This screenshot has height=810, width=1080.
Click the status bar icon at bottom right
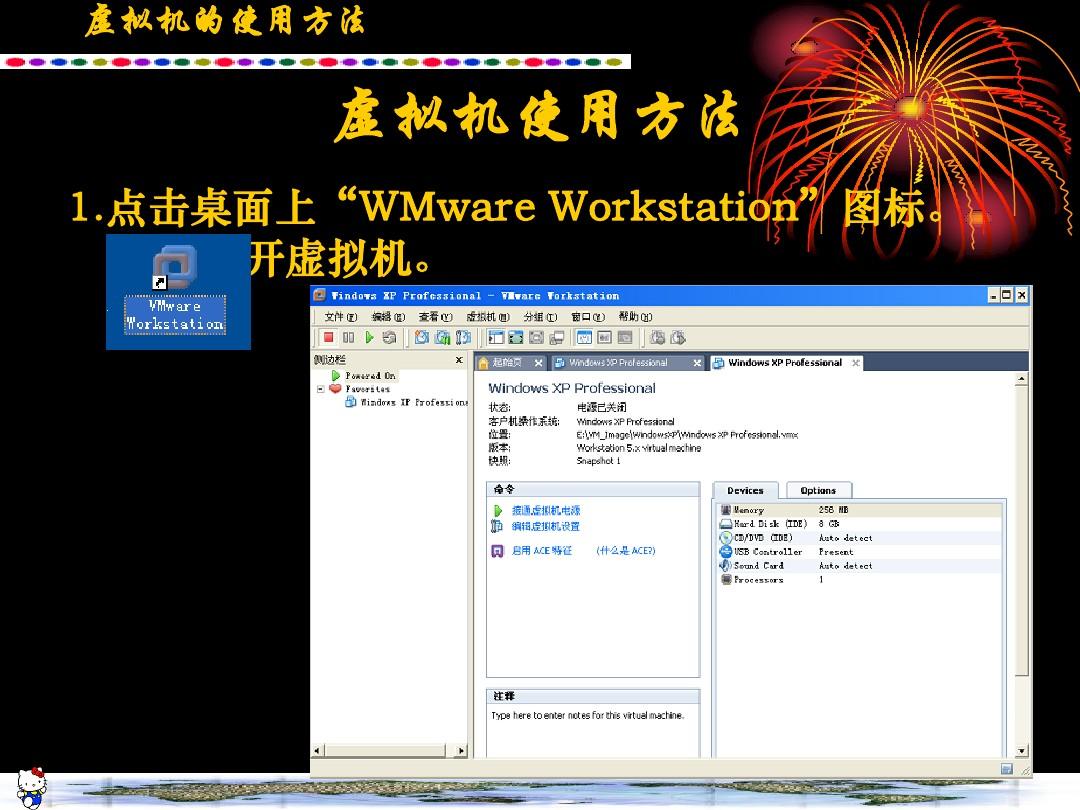1006,769
